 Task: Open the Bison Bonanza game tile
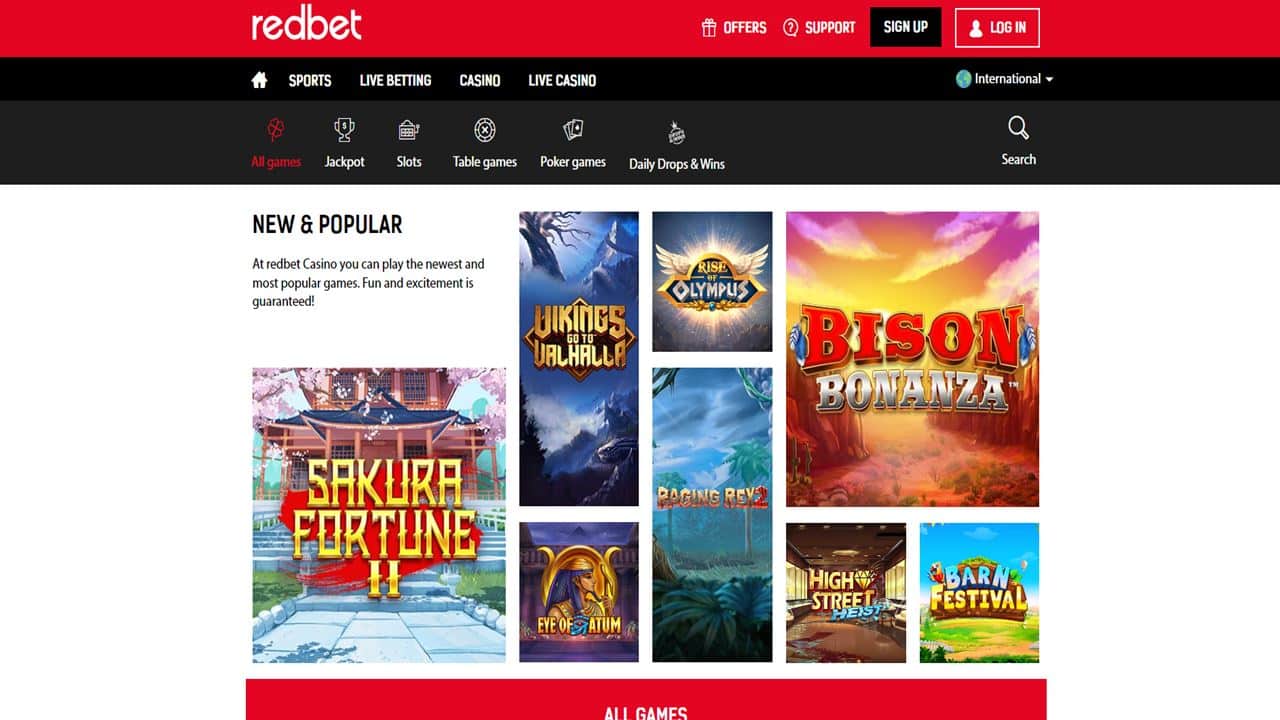coord(912,359)
